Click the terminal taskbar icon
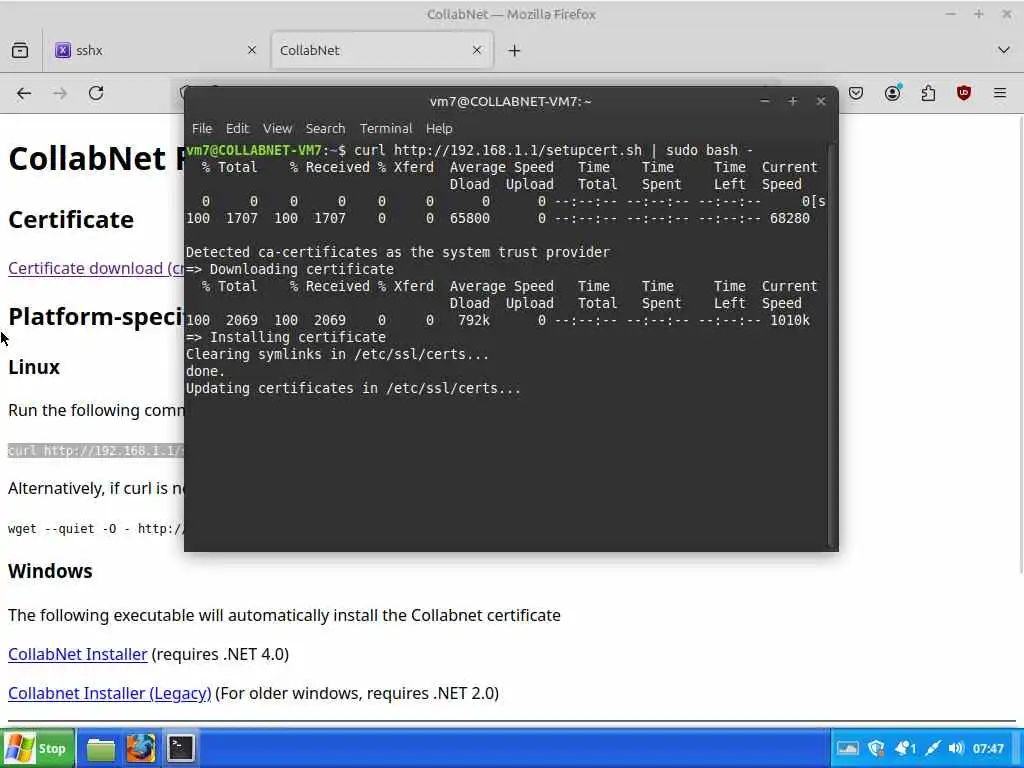This screenshot has height=768, width=1024. (180, 748)
